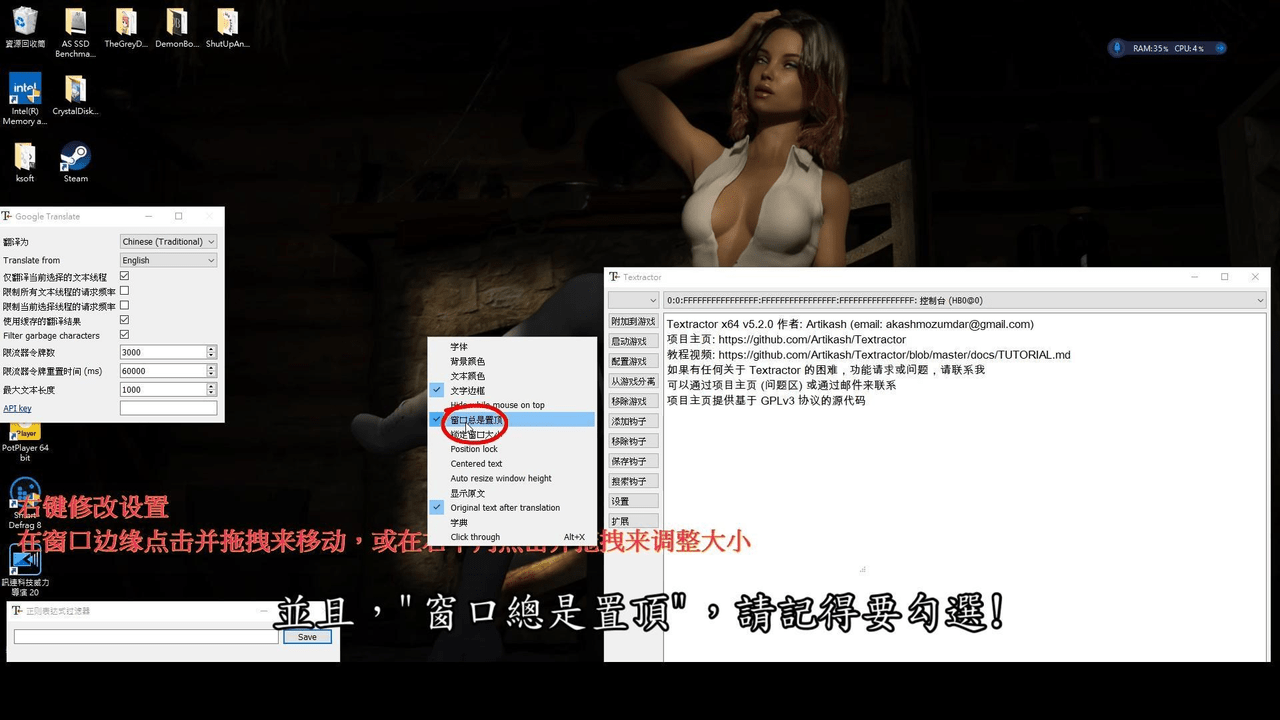Image resolution: width=1280 pixels, height=720 pixels.
Task: Increase the 限流器令牌数 spinner value
Action: tap(211, 349)
